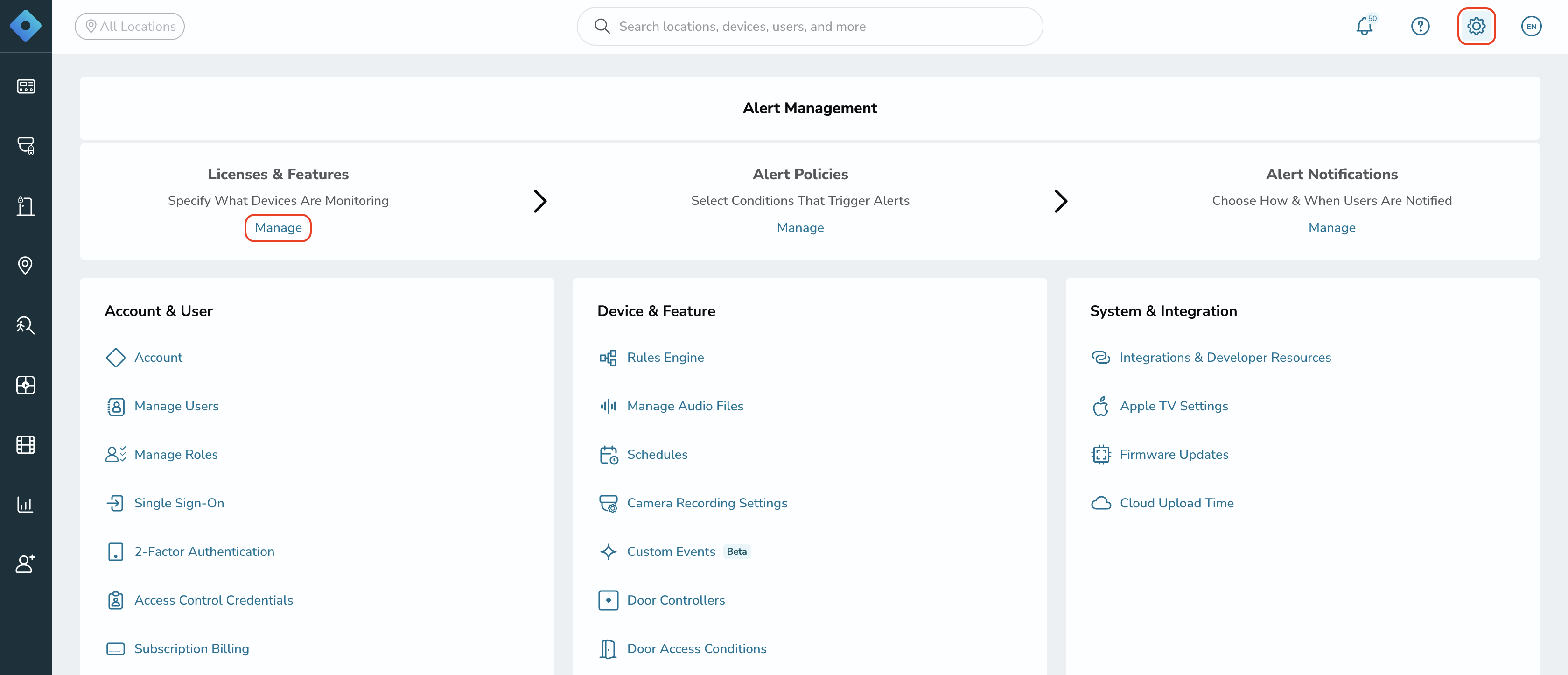The width and height of the screenshot is (1568, 675).
Task: Open the cameras icon in sidebar
Action: pos(26,146)
